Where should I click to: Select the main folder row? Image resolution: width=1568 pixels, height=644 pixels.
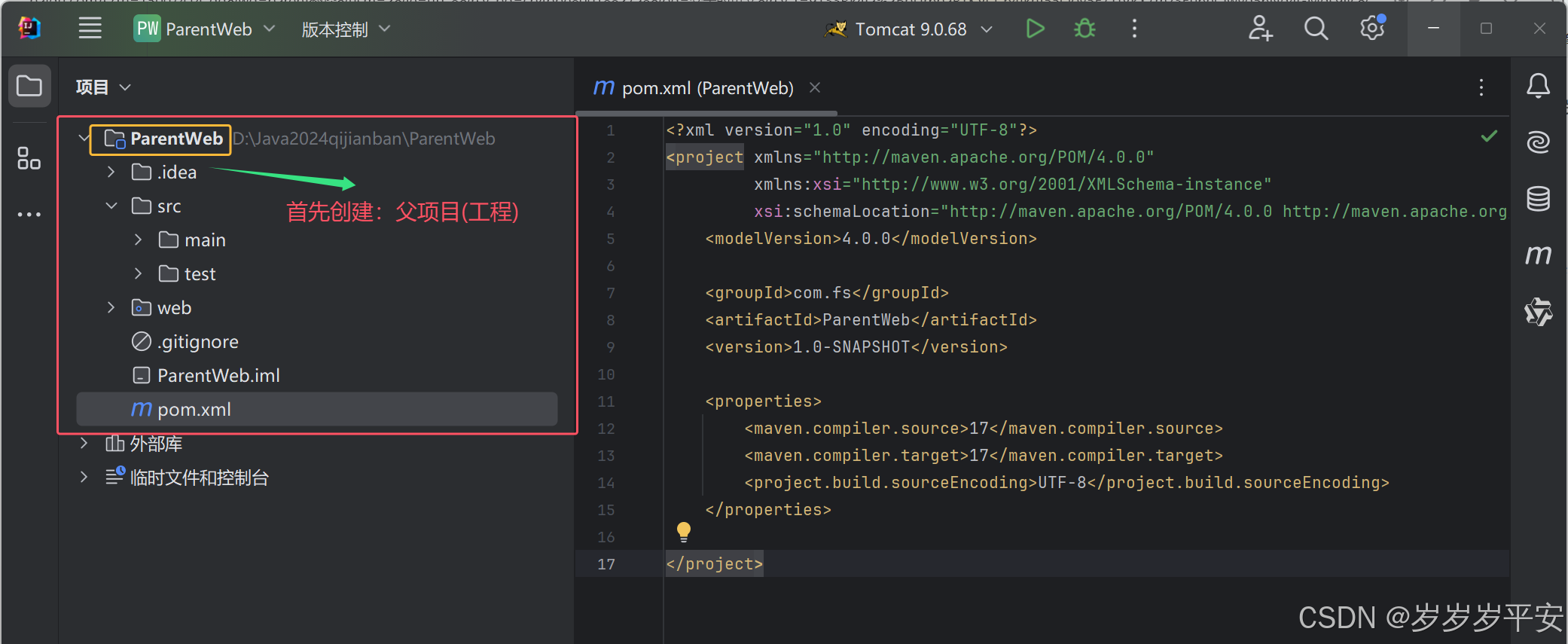tap(316, 240)
